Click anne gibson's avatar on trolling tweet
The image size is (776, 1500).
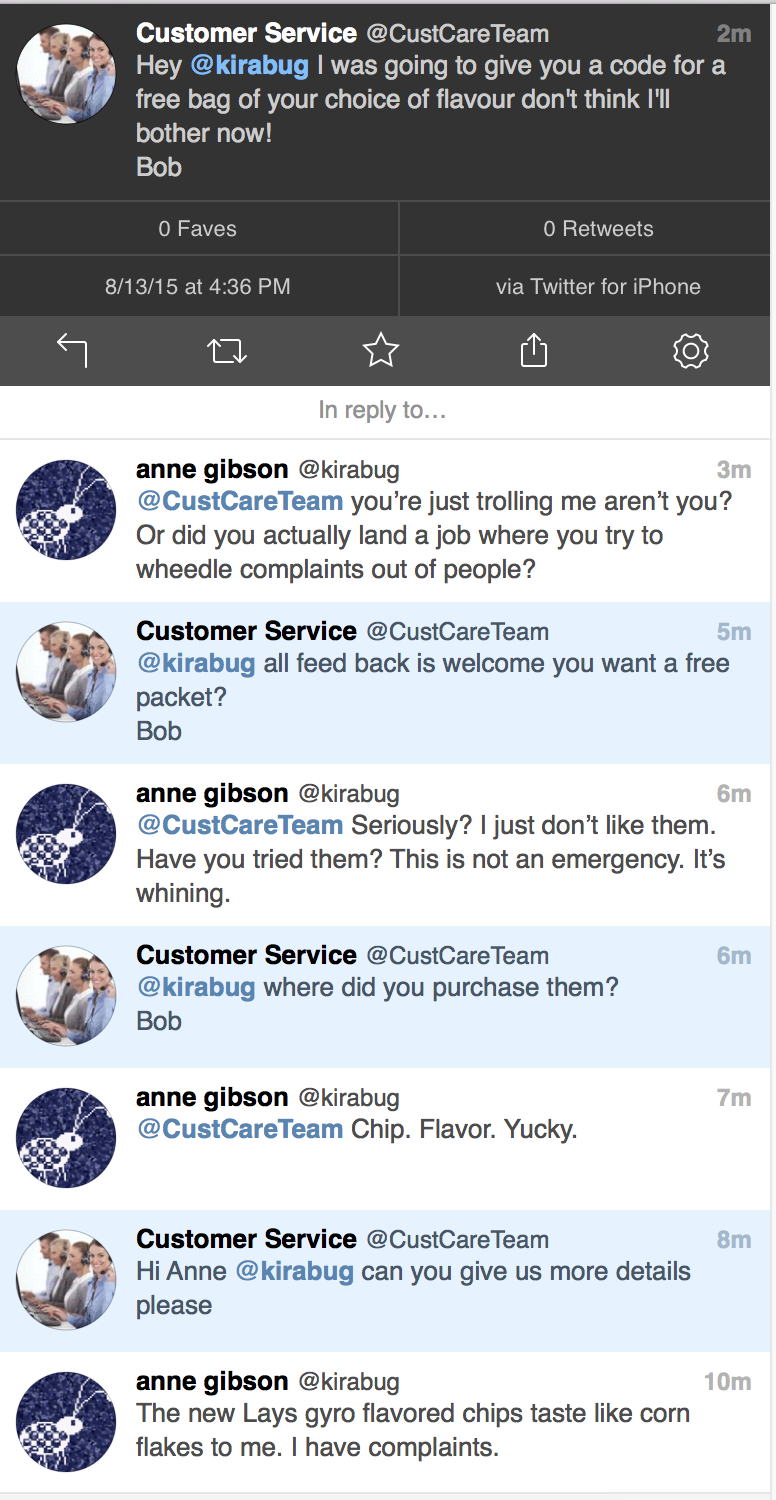(67, 510)
